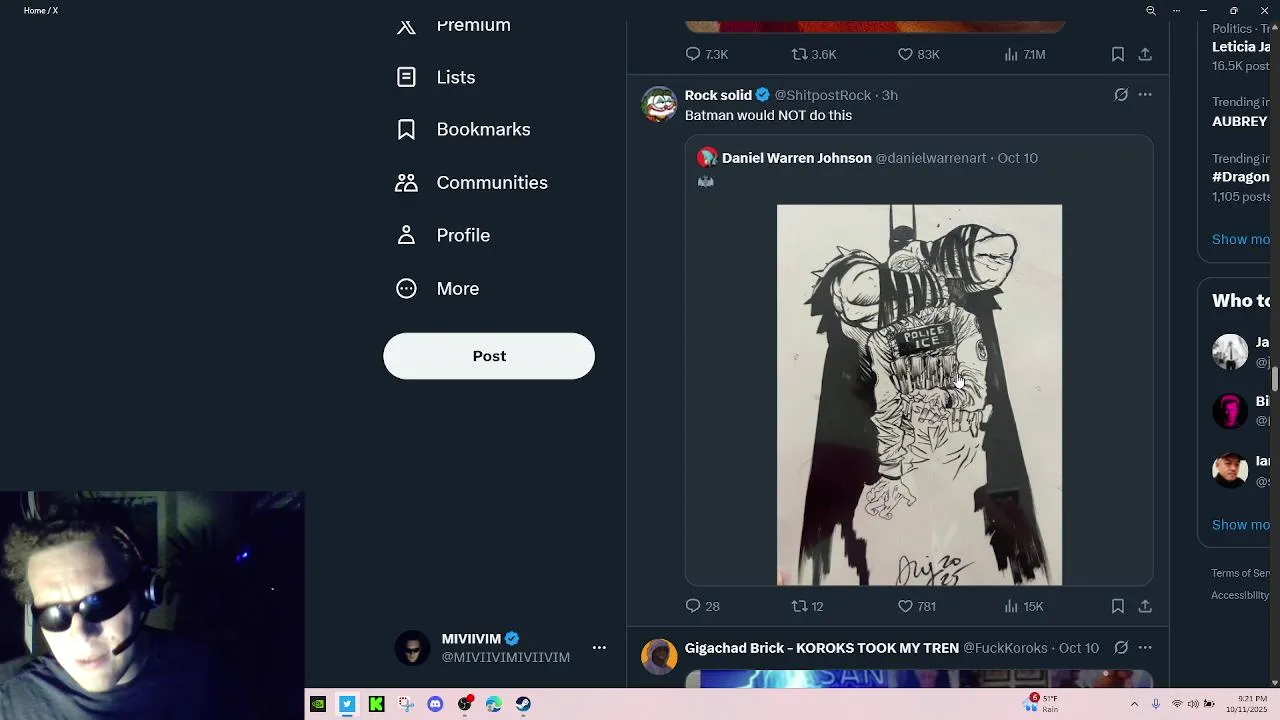Expand the hidden system tray icons

tap(1134, 704)
